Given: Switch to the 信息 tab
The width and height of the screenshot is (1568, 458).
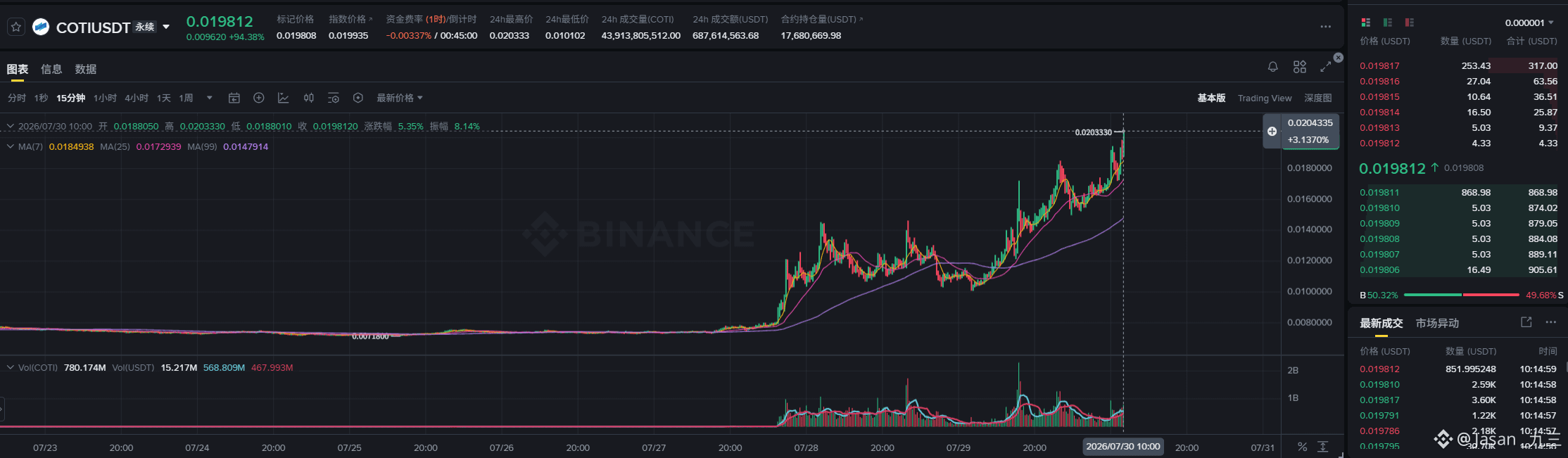Looking at the screenshot, I should point(51,69).
